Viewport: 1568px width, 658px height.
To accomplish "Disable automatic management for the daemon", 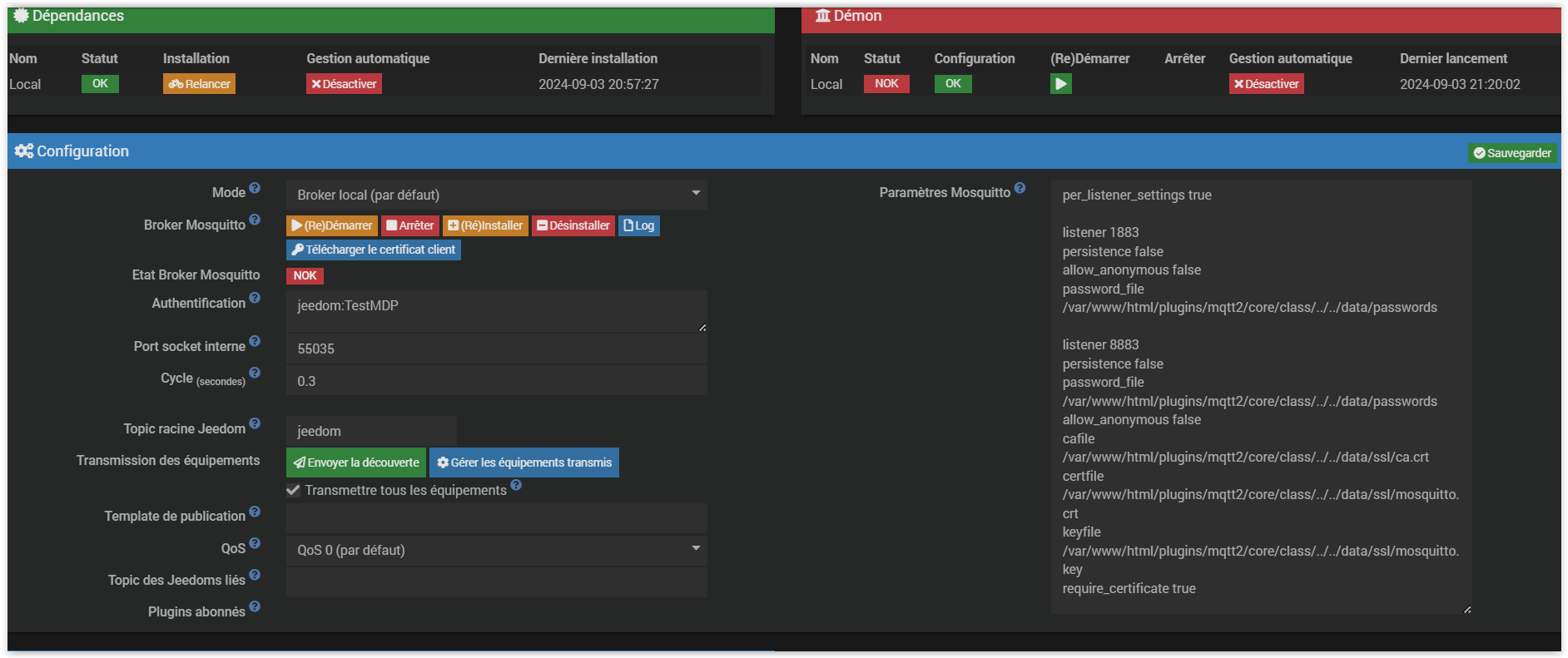I will pos(1266,84).
